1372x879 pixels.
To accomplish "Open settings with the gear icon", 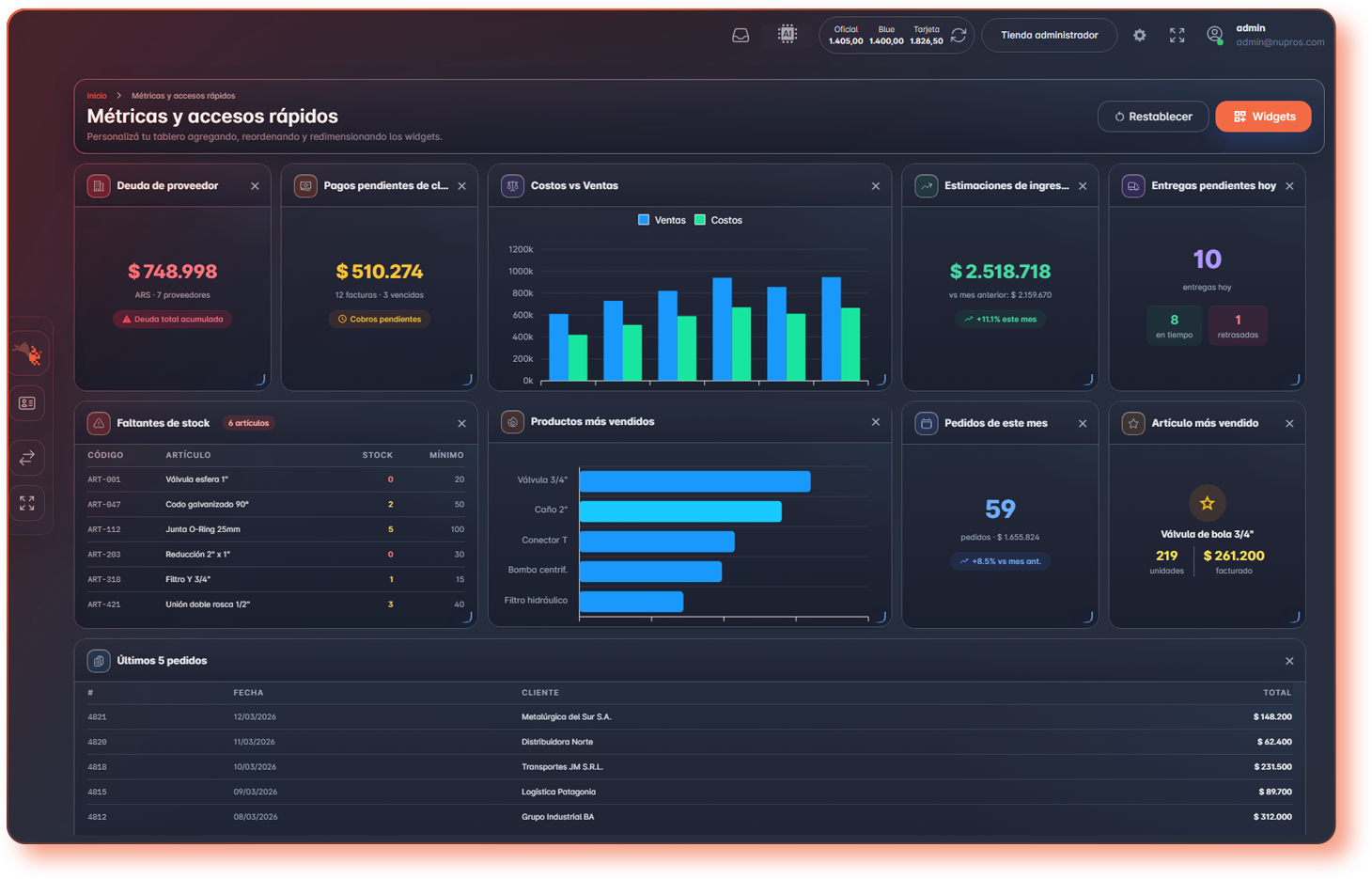I will click(x=1139, y=36).
